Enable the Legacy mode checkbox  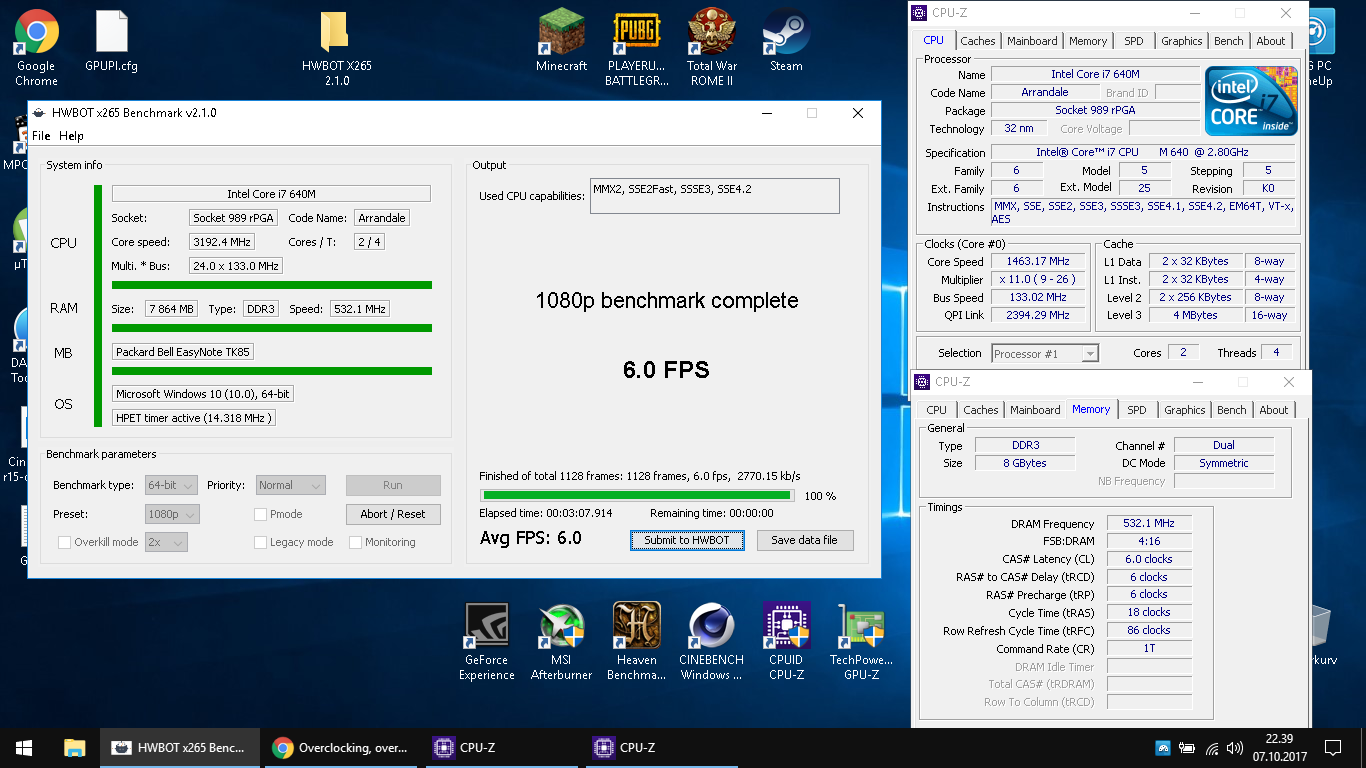click(260, 542)
